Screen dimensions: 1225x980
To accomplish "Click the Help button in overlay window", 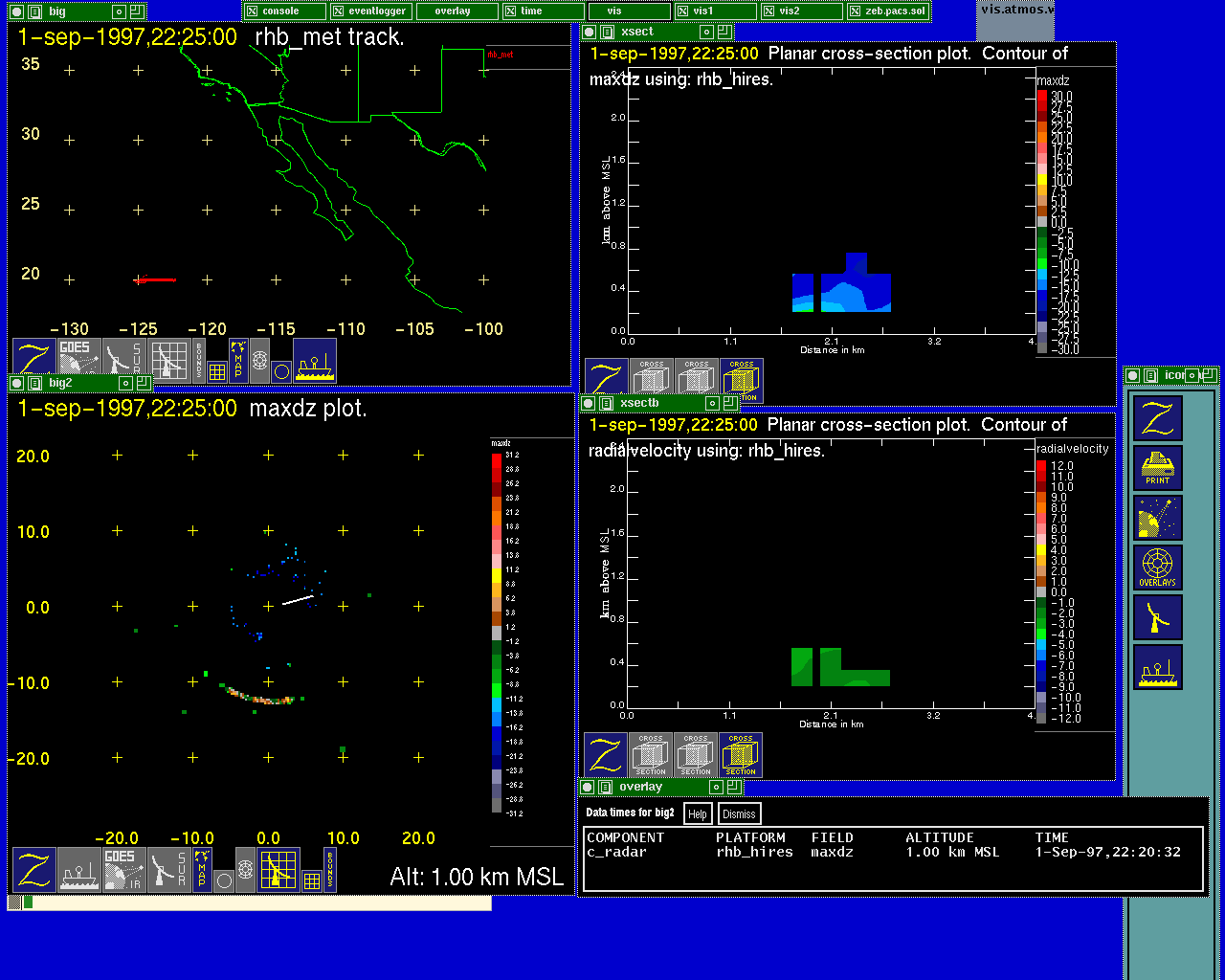I will (698, 814).
